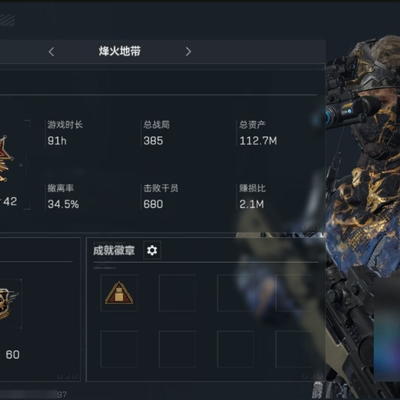Select the 烽火地带 mode title
400x400 pixels.
[120, 51]
